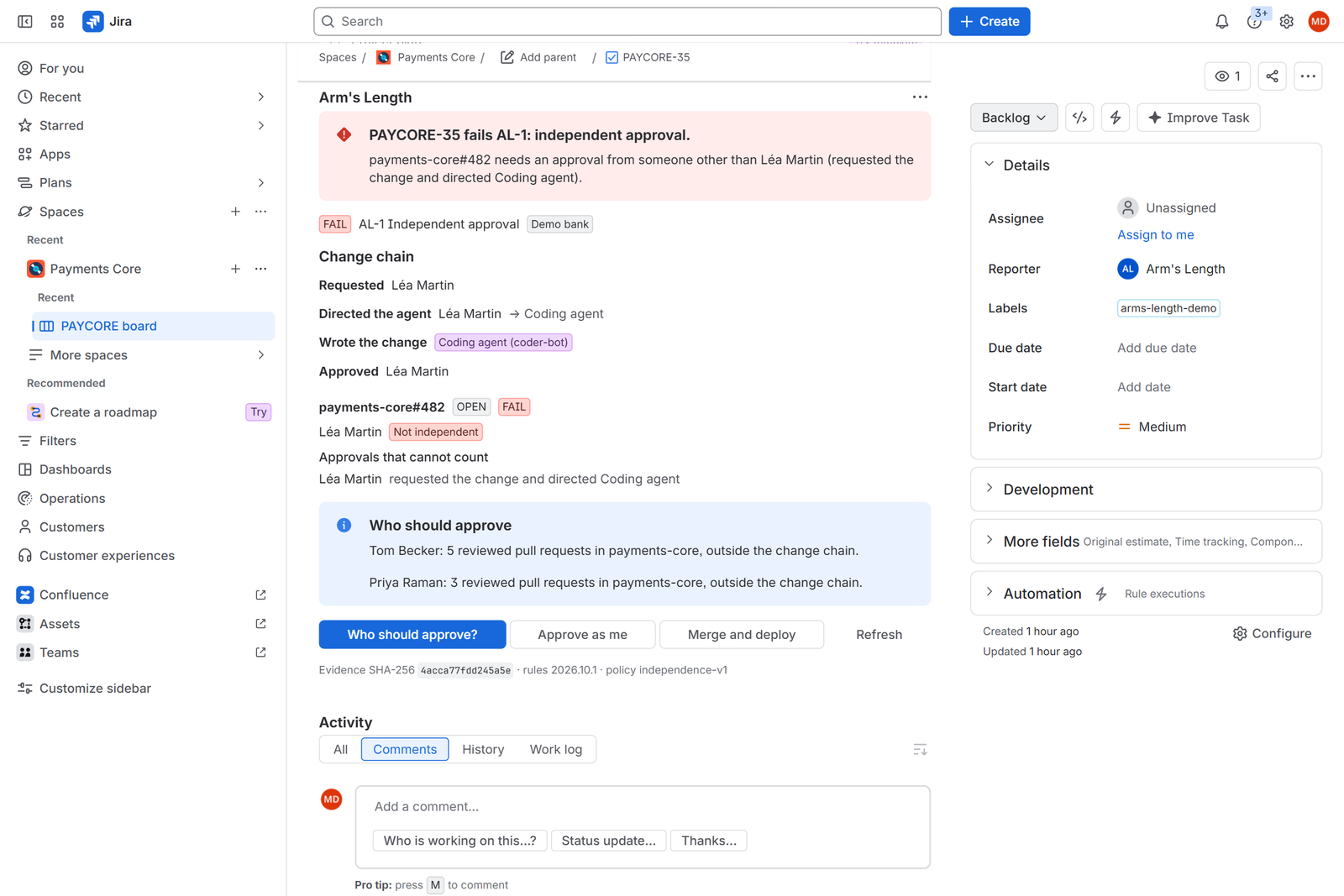Open MD profile avatar in header

(1318, 21)
